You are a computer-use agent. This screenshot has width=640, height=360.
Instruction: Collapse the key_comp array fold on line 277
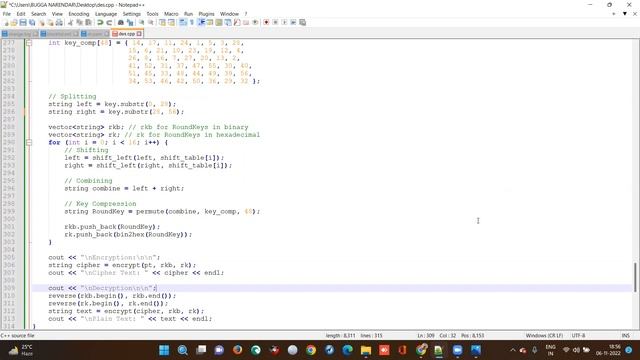coord(29,43)
